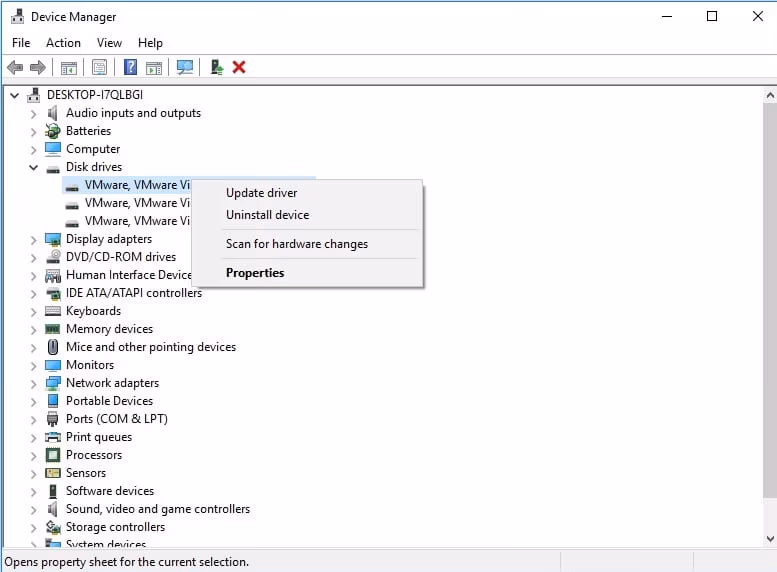Click the vertical scrollbar down arrow
This screenshot has height=572, width=777.
pyautogui.click(x=769, y=539)
